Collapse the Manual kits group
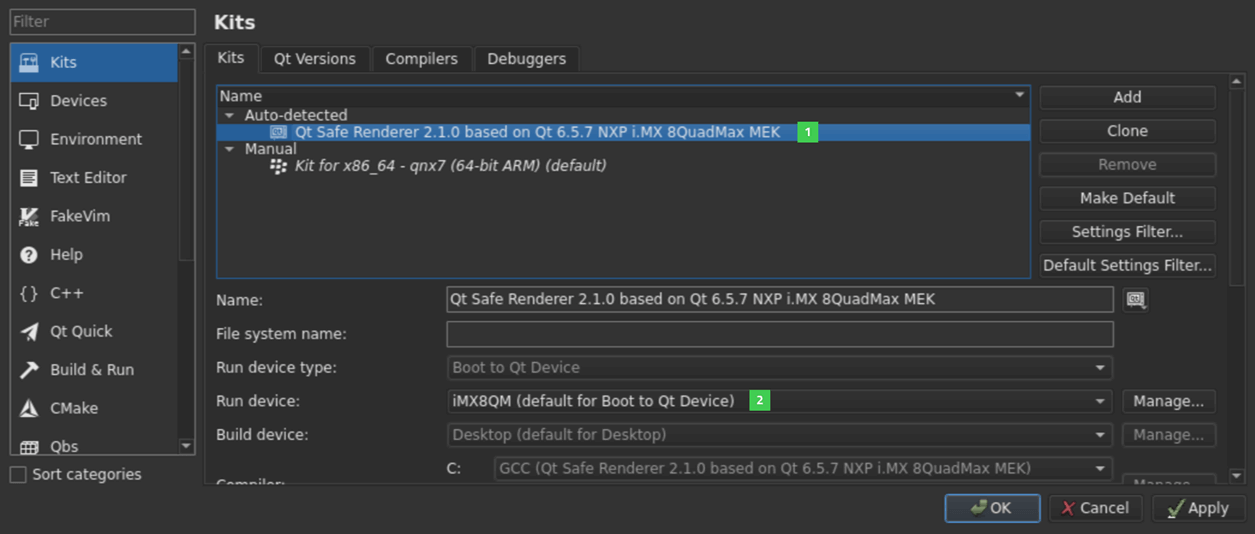1255x534 pixels. coord(229,149)
